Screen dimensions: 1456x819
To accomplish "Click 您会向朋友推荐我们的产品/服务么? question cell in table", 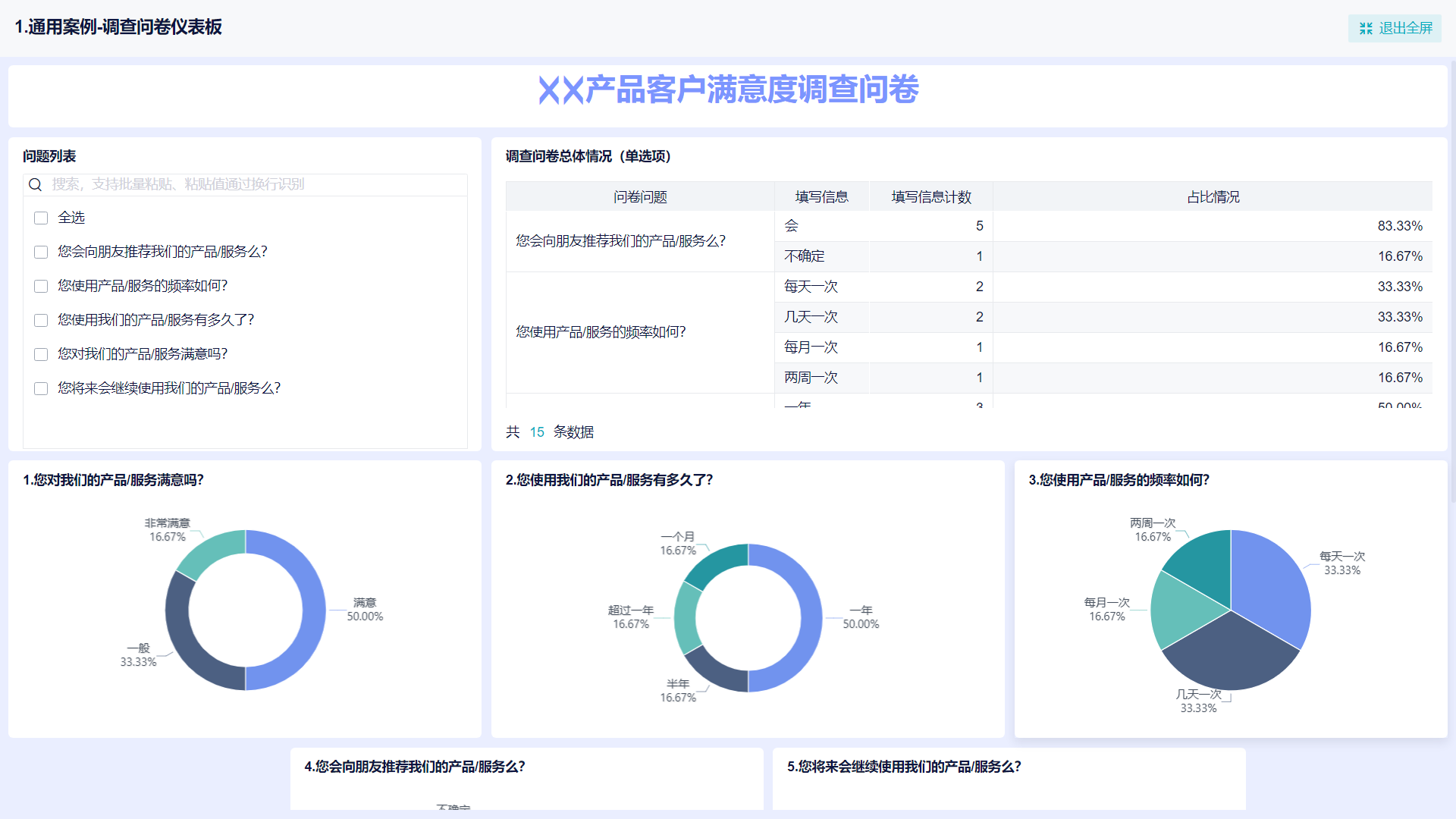I will [x=640, y=241].
